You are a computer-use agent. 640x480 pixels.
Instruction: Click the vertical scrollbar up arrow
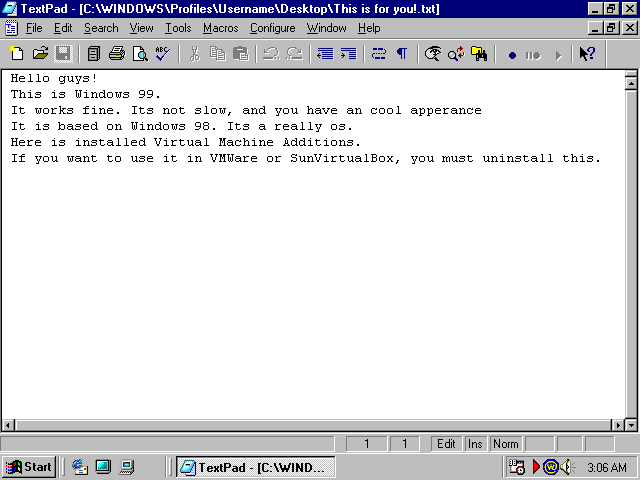pos(631,84)
